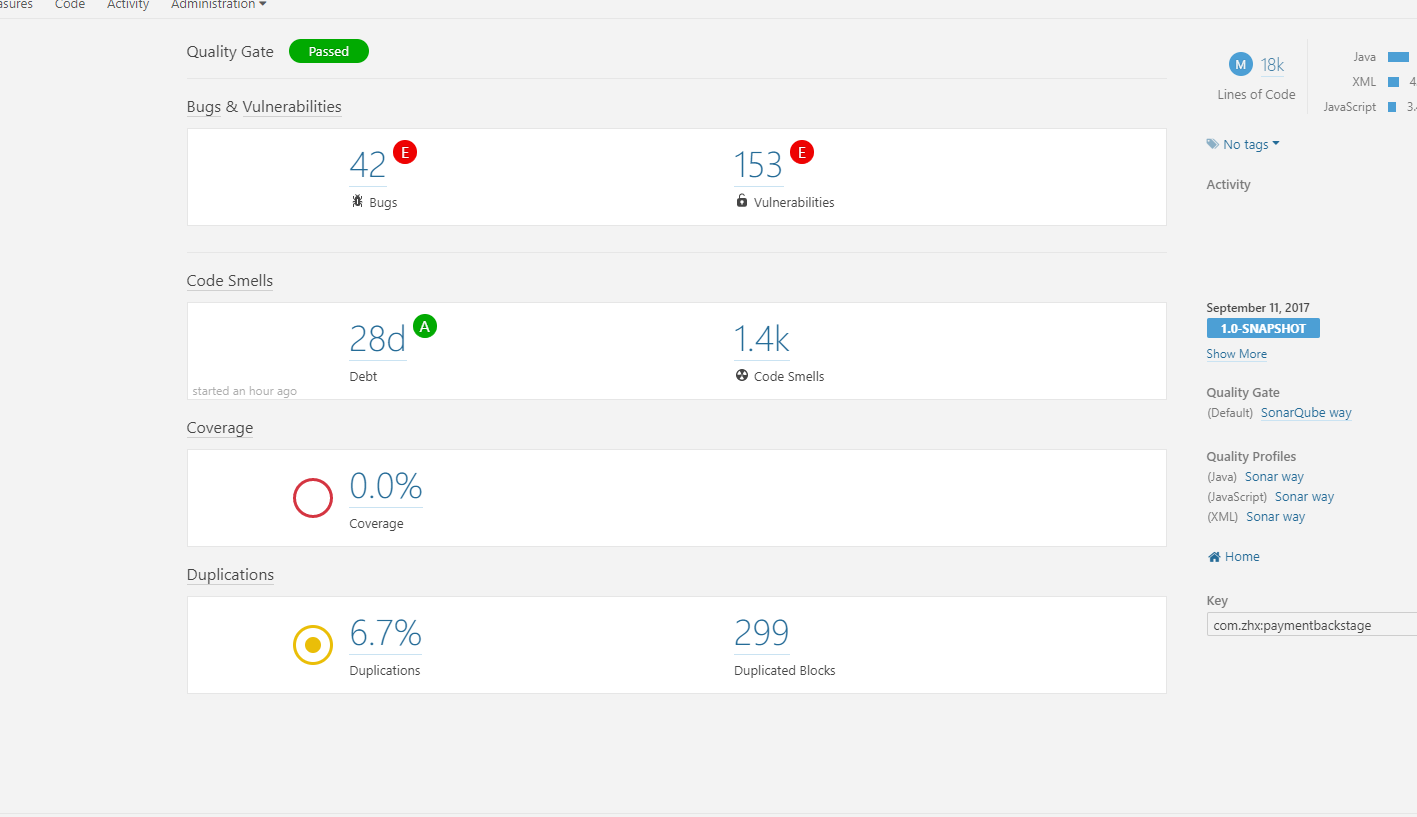
Task: Switch to the Activity tab
Action: 128,5
